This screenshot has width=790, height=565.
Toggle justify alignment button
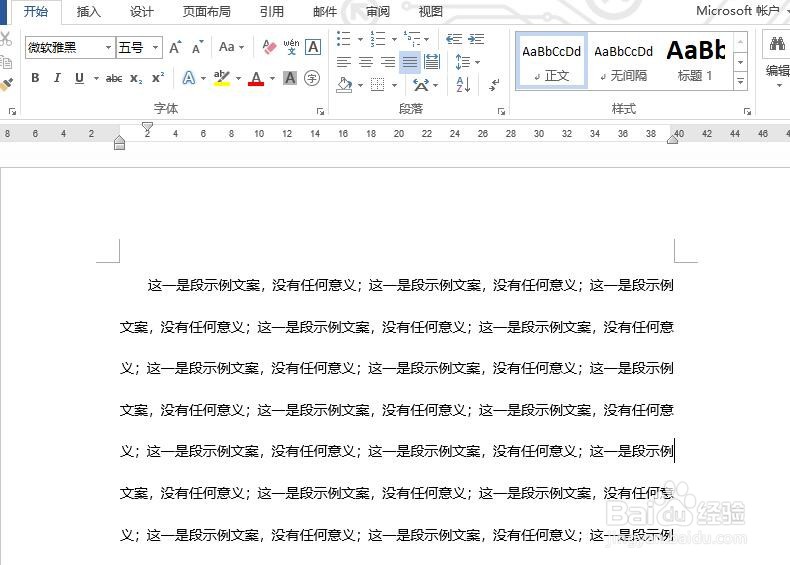(410, 62)
